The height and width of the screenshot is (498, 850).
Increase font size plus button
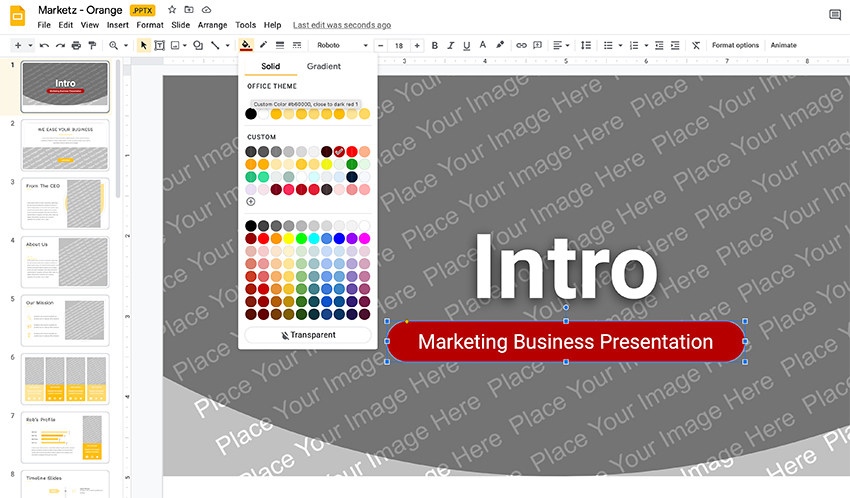tap(417, 46)
